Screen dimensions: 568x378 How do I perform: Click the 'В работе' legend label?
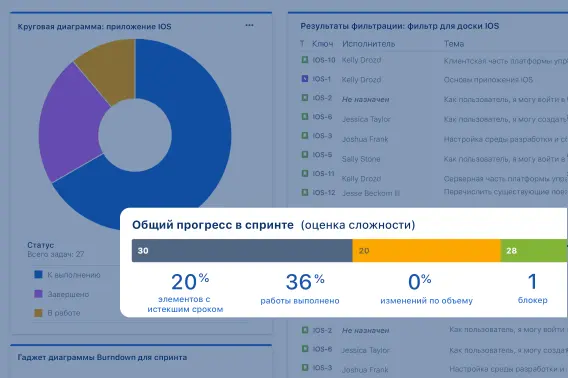click(64, 313)
